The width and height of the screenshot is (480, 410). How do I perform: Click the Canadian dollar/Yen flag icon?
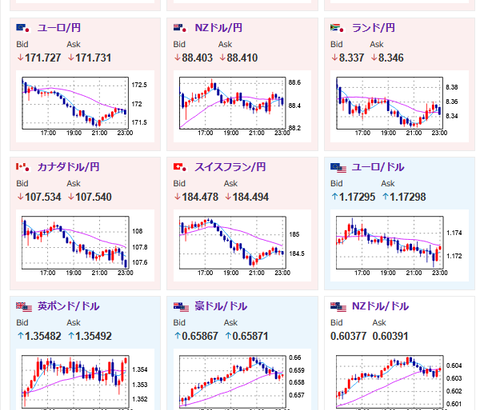(23, 167)
